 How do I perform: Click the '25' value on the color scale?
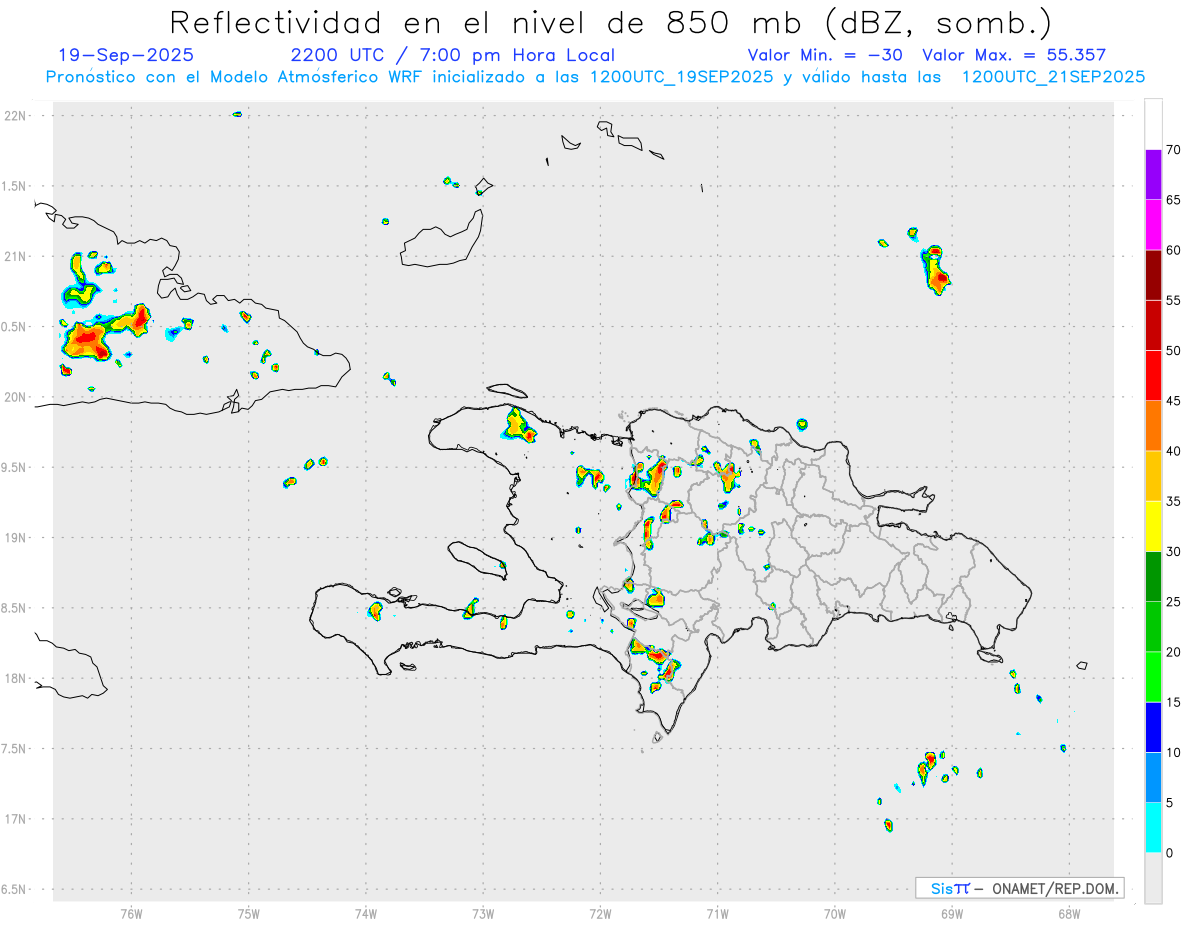click(x=1174, y=602)
